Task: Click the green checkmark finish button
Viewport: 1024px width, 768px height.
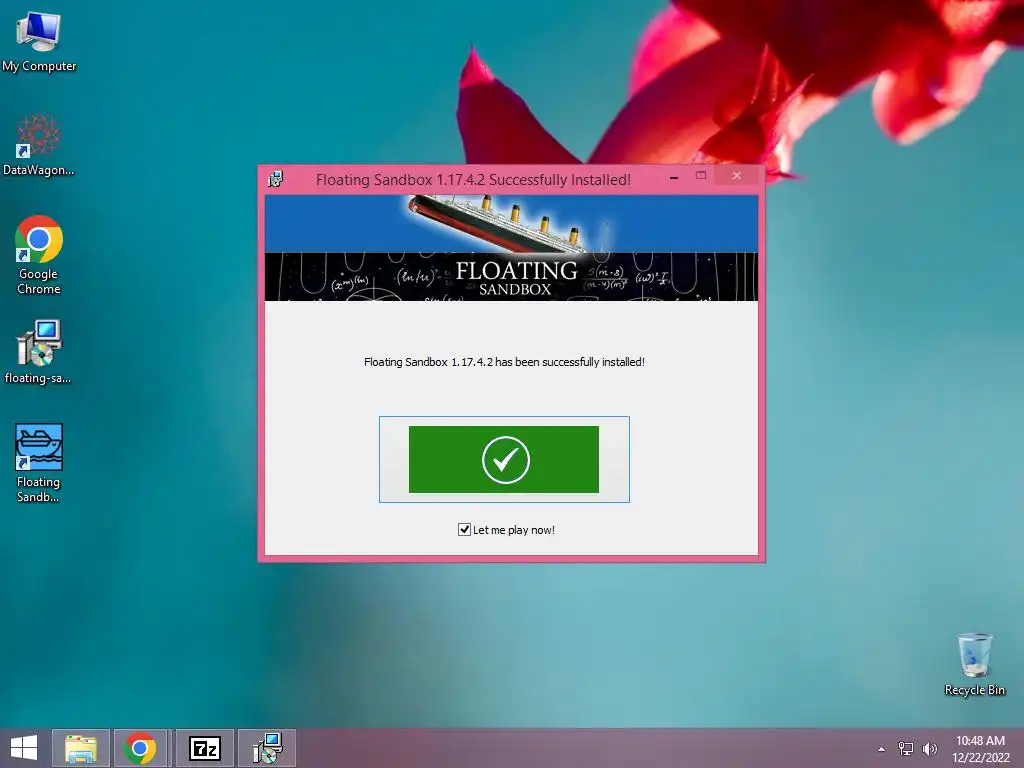Action: pyautogui.click(x=504, y=459)
